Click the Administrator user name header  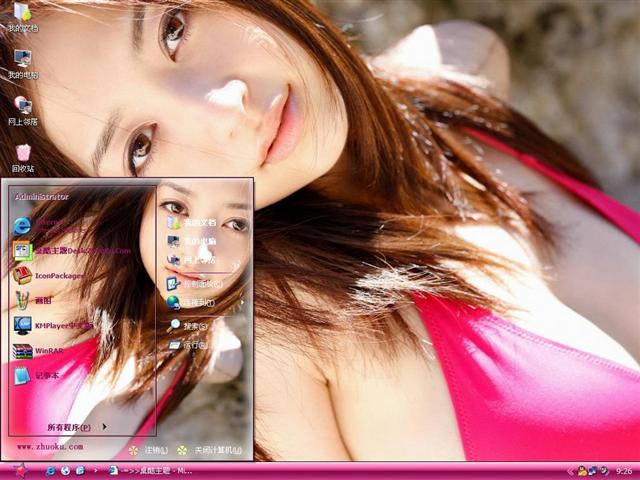42,197
